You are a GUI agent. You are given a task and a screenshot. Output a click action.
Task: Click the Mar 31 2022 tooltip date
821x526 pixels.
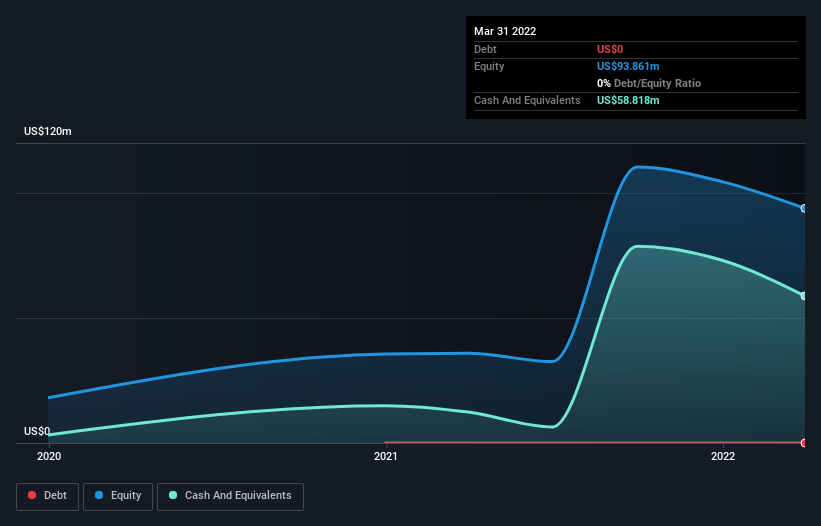pos(505,31)
